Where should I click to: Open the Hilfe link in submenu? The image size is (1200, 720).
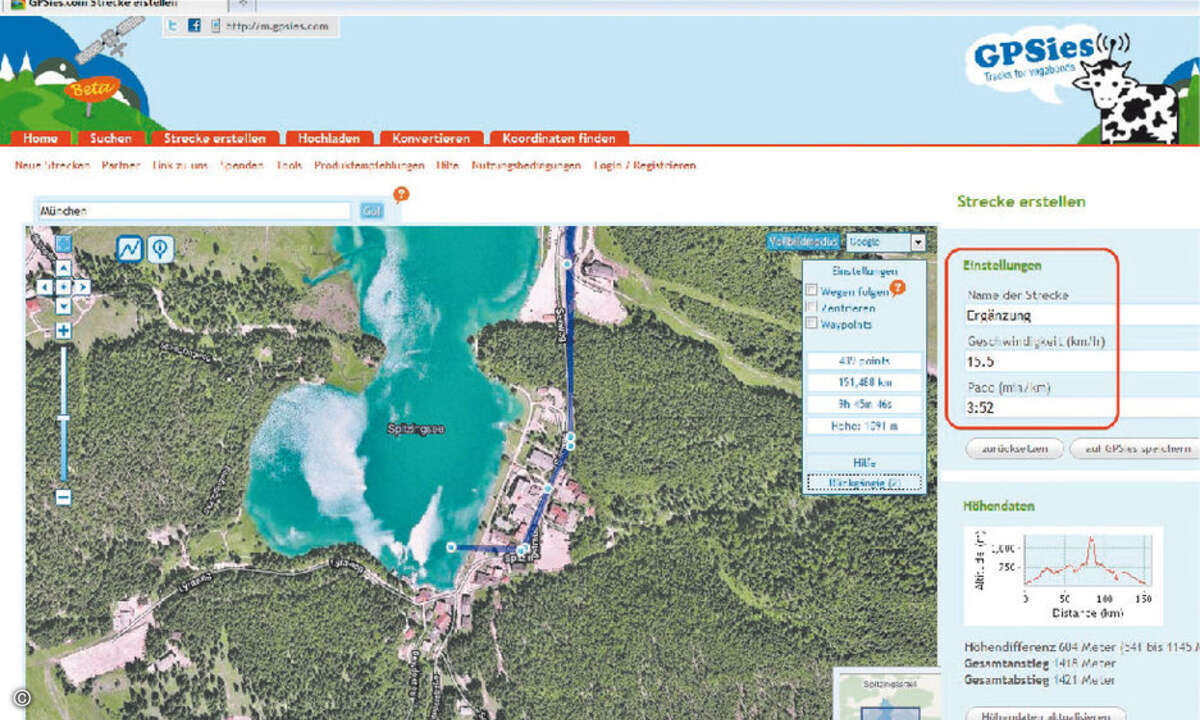[x=448, y=165]
